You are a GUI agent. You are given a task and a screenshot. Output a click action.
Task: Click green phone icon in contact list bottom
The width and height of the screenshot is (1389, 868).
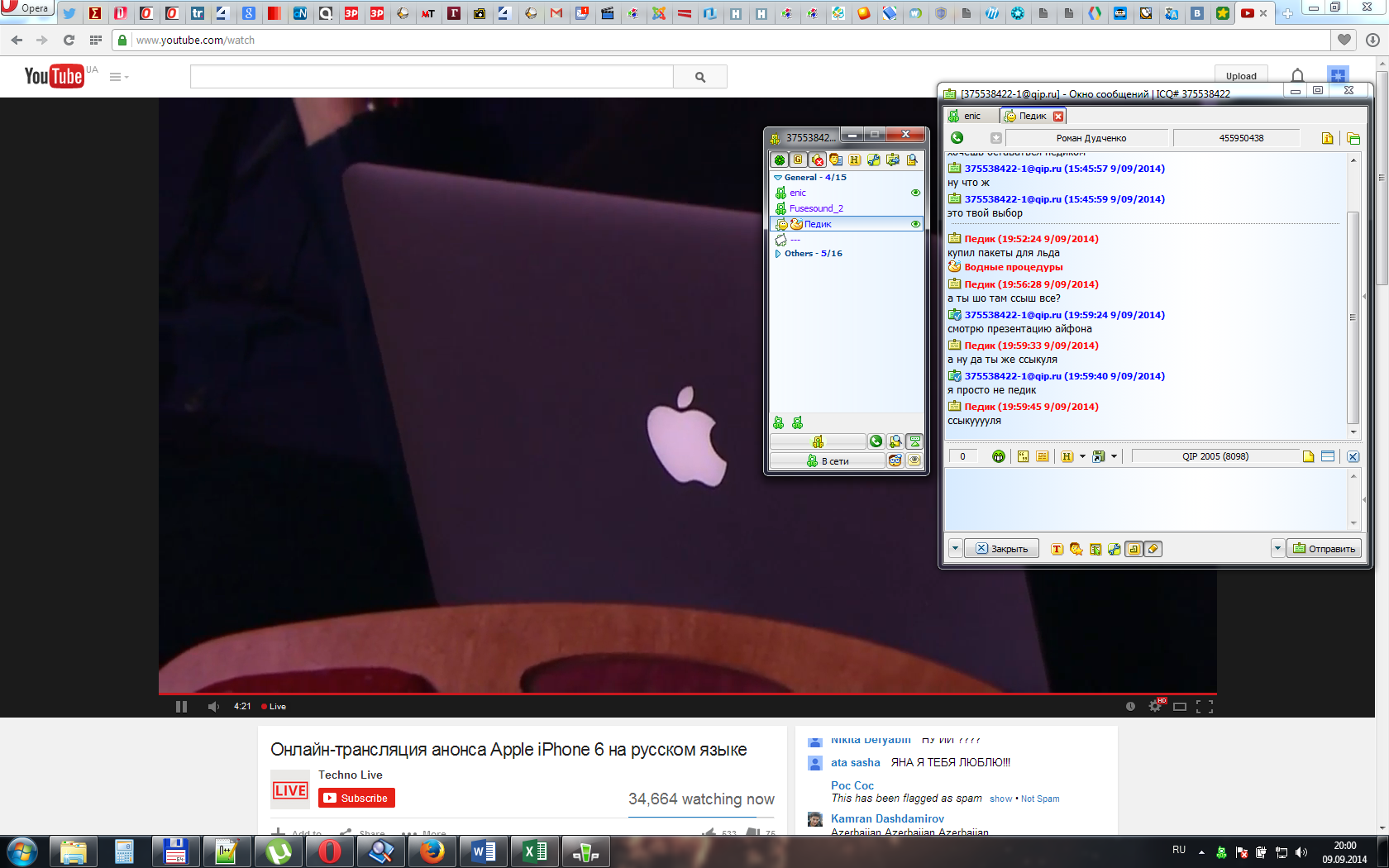coord(876,441)
